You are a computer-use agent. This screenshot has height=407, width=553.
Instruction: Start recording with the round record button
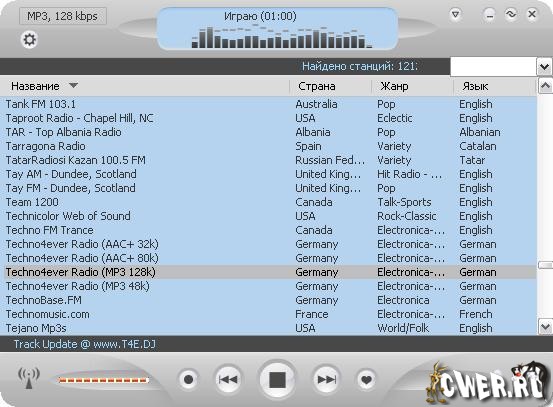tap(188, 380)
